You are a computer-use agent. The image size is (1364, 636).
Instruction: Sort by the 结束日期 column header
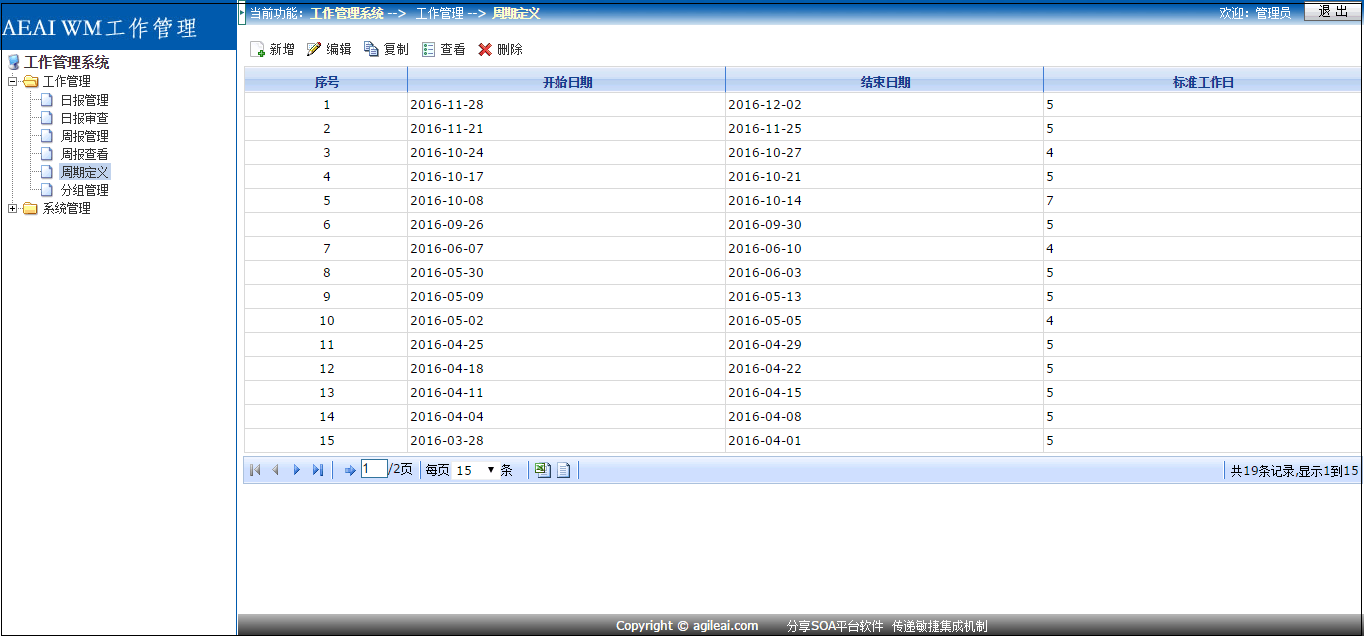coord(885,82)
